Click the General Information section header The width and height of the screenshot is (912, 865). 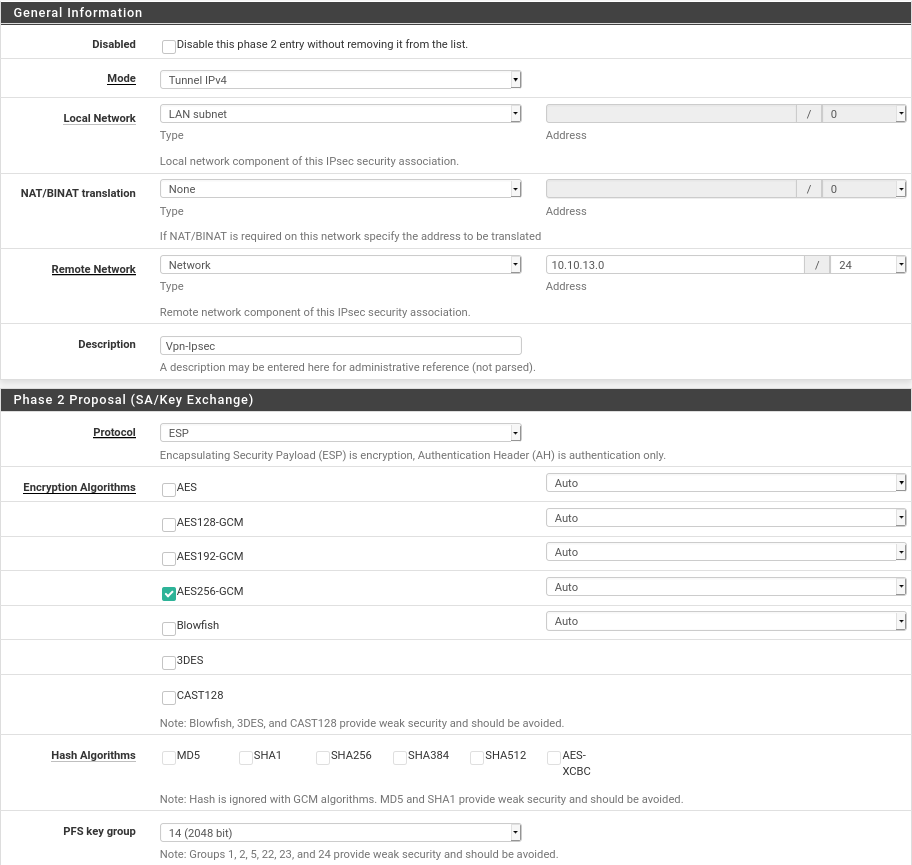[456, 12]
